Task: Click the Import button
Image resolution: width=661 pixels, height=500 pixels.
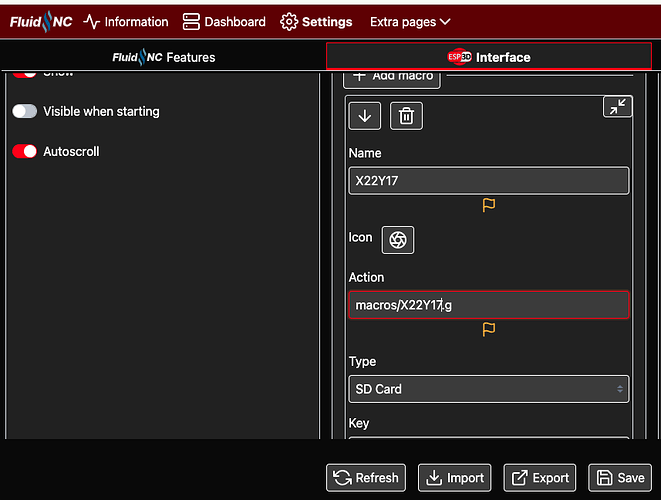Action: pyautogui.click(x=454, y=478)
